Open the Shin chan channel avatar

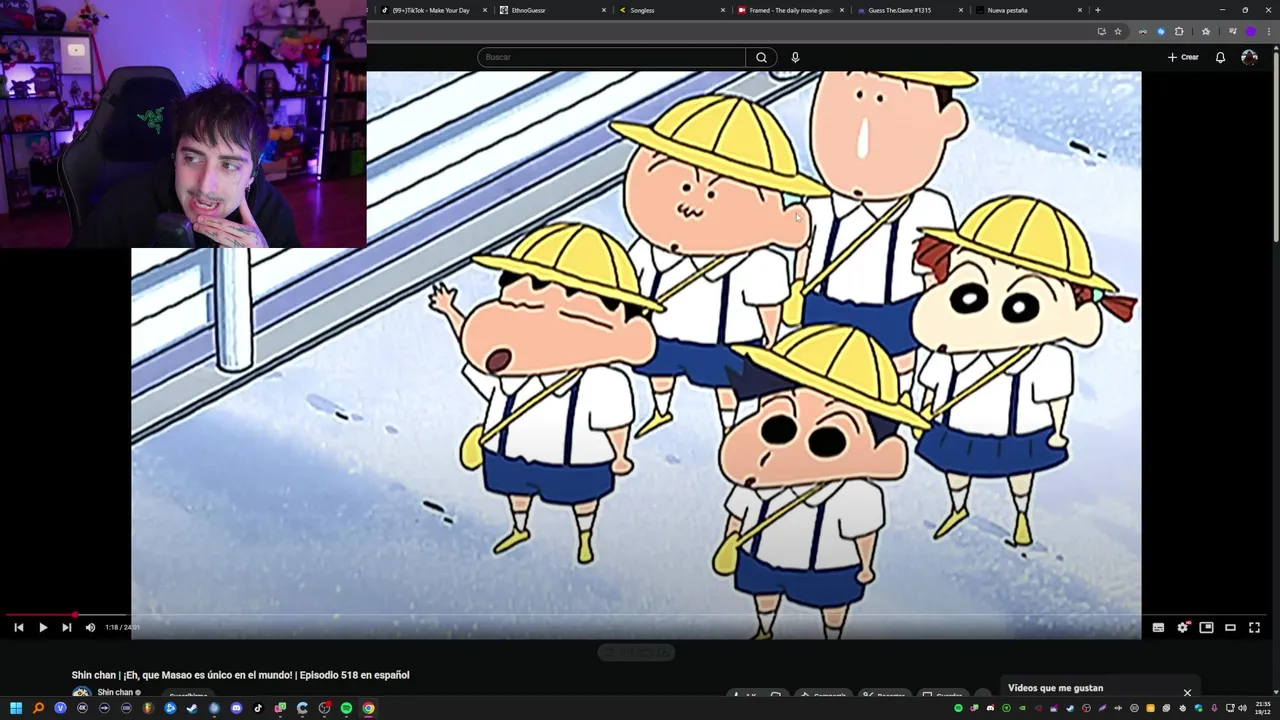pyautogui.click(x=81, y=693)
